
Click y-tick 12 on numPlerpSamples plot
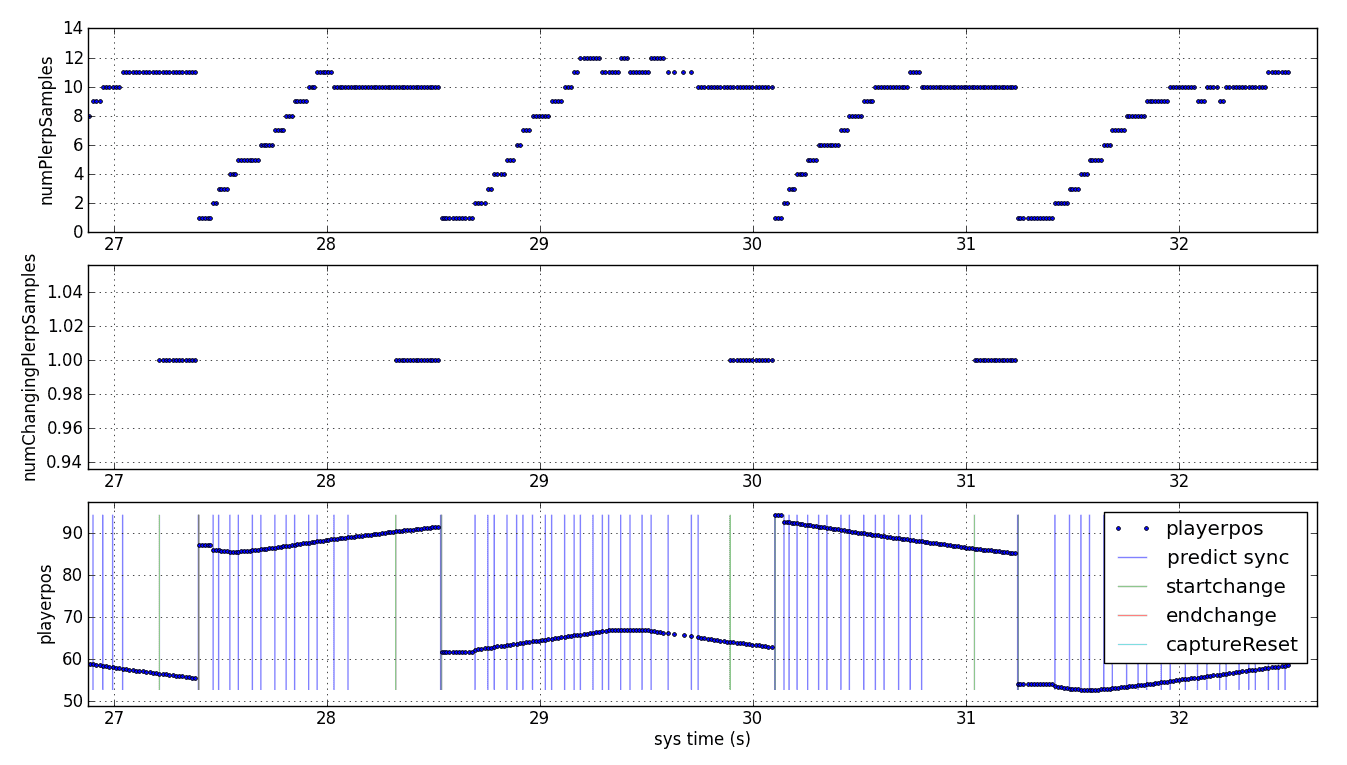pyautogui.click(x=72, y=57)
